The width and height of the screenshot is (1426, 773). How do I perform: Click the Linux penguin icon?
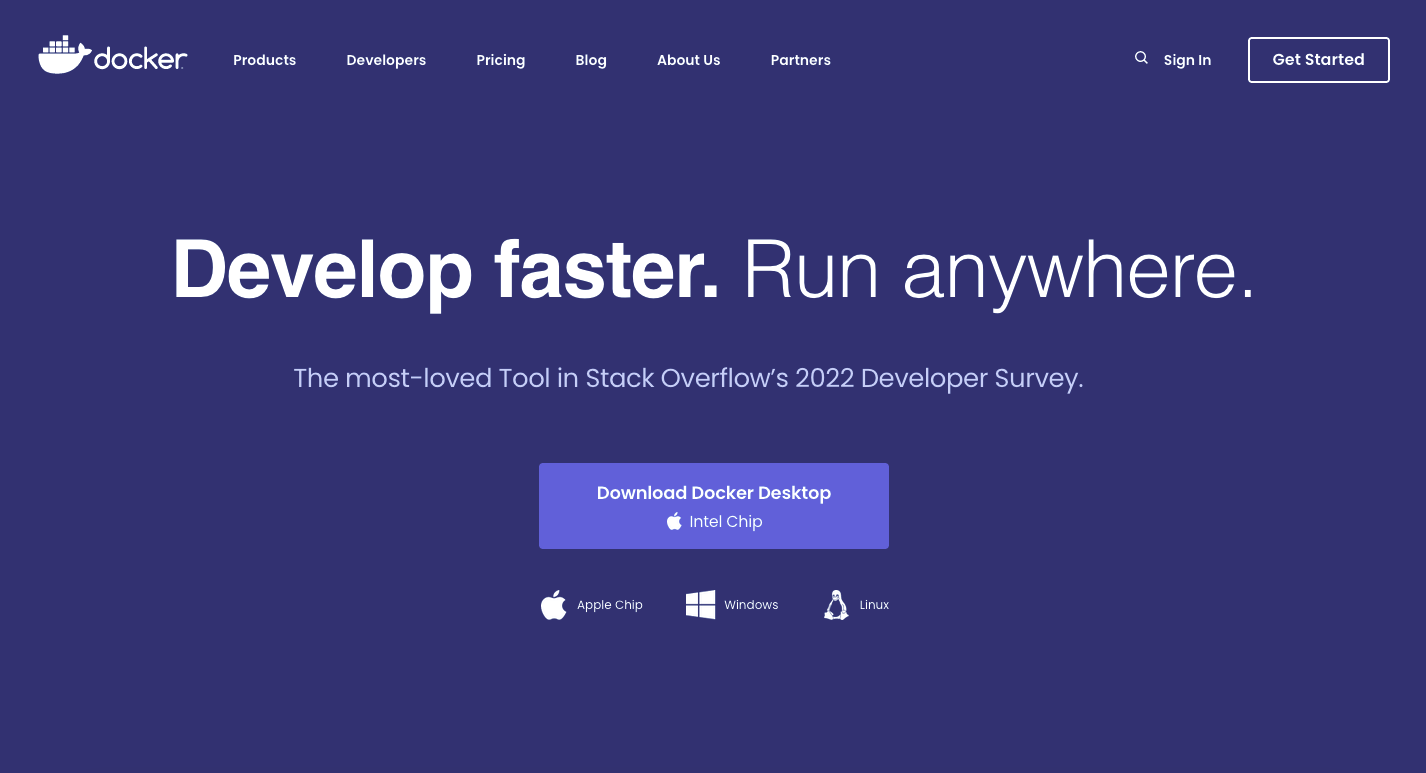click(836, 604)
